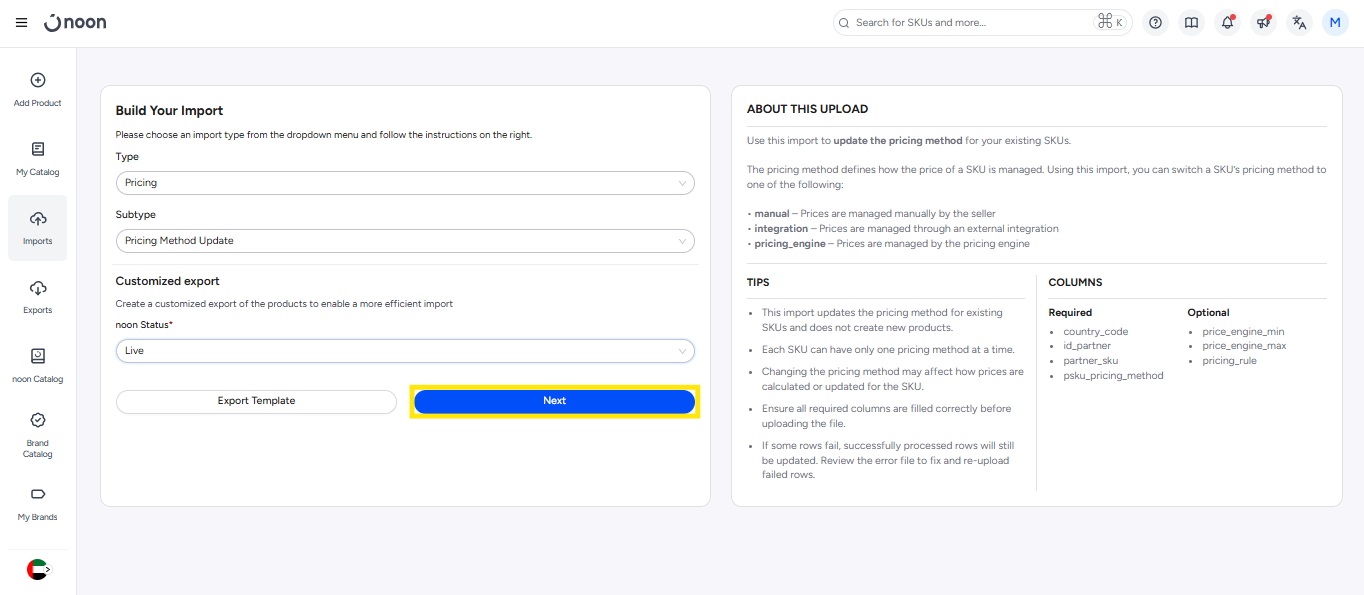
Task: Open the hamburger menu icon
Action: pyautogui.click(x=21, y=23)
